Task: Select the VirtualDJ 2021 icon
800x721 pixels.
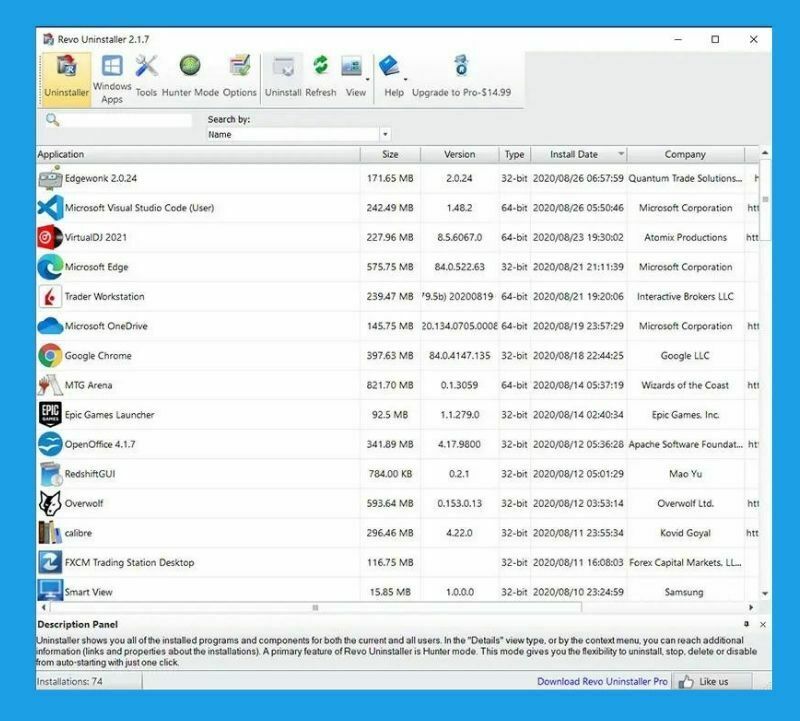Action: pos(50,237)
